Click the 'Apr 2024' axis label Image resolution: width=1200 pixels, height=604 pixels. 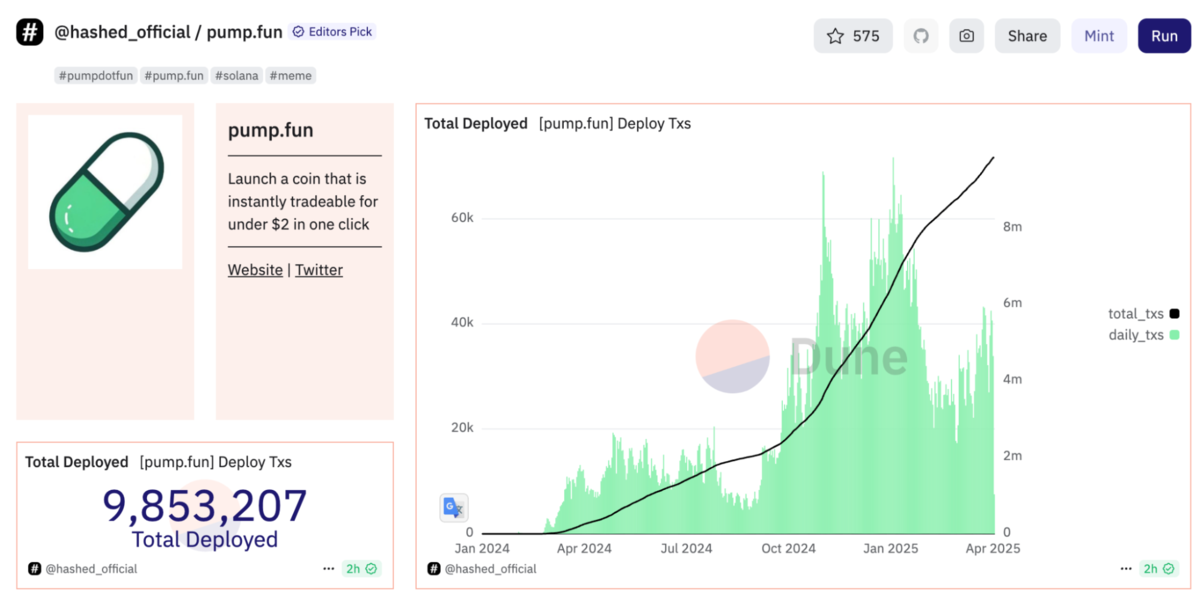pyautogui.click(x=584, y=549)
